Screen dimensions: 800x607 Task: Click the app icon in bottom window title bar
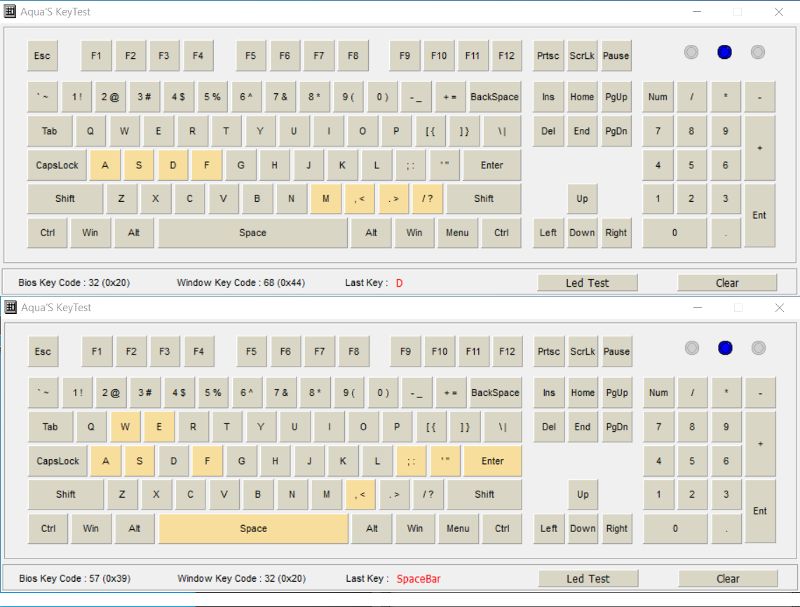click(x=10, y=307)
